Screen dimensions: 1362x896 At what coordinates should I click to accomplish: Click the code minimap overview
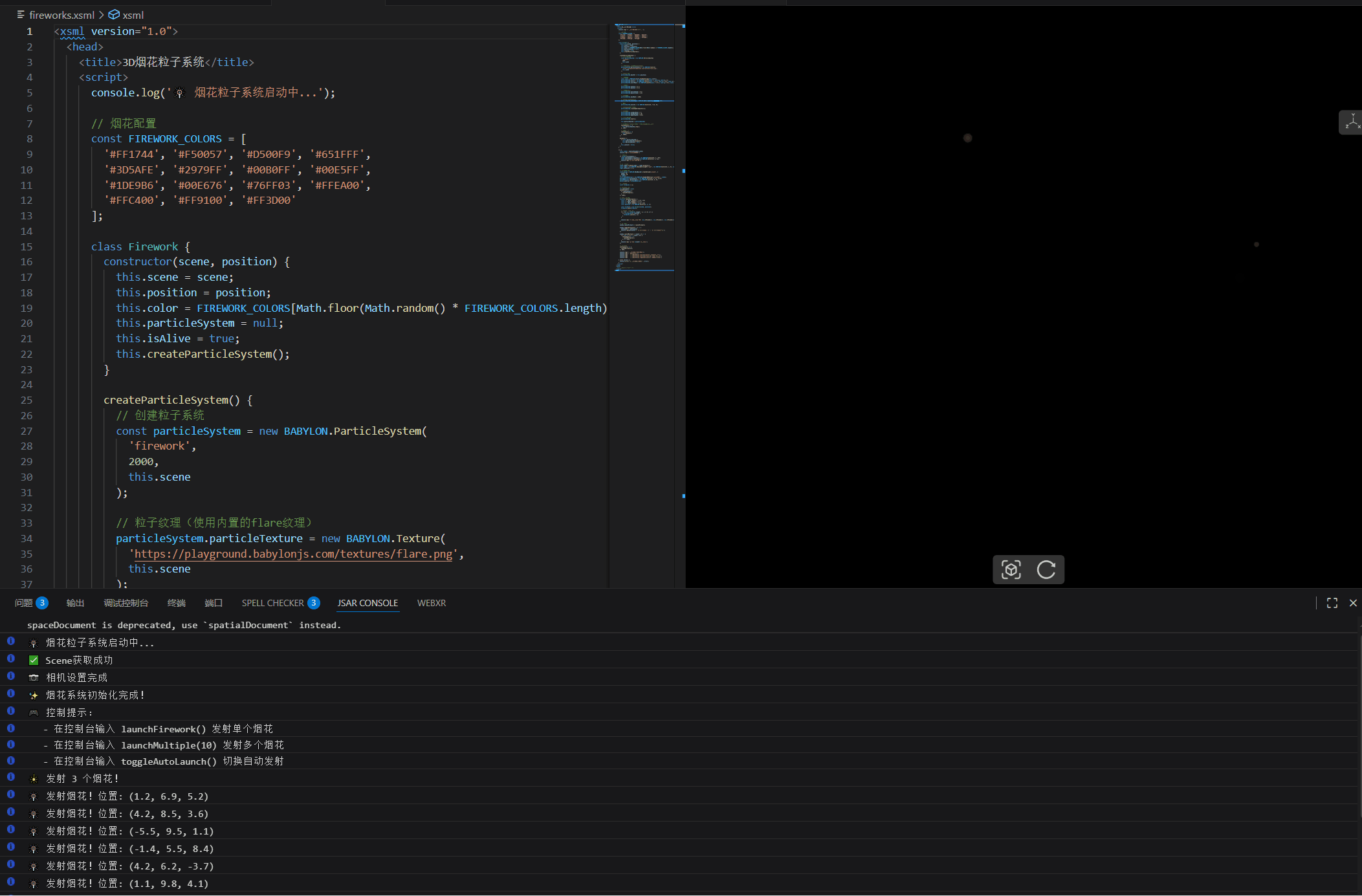coord(644,149)
